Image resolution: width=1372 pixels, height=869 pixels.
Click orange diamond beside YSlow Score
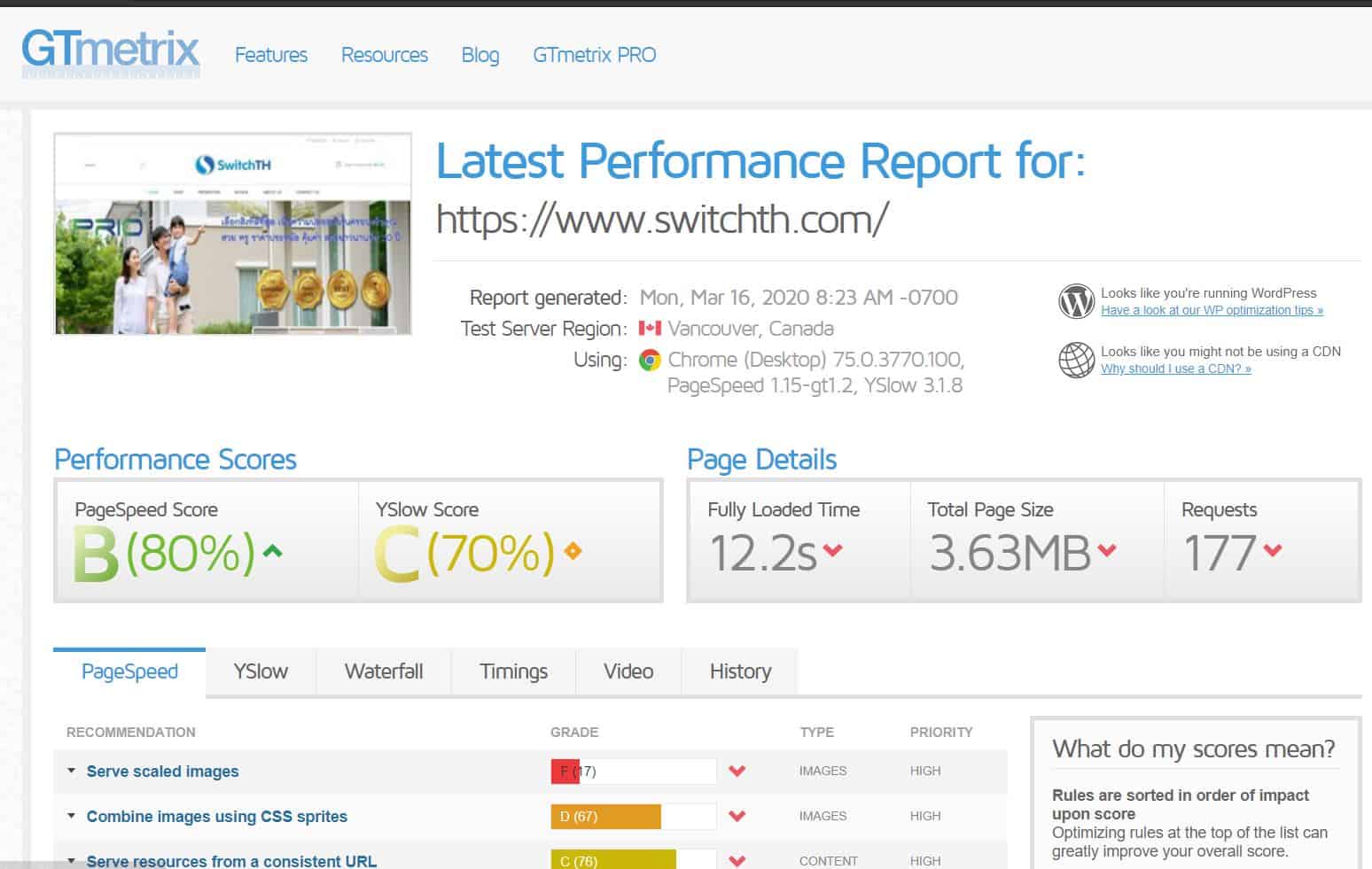tap(573, 551)
